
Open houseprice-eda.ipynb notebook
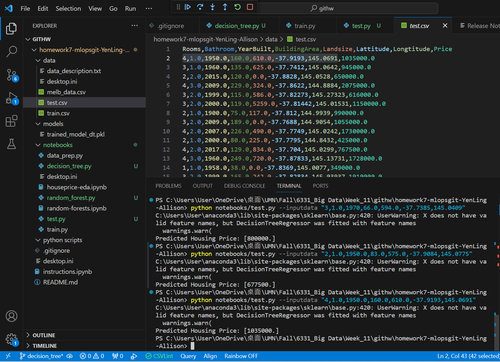(x=85, y=187)
